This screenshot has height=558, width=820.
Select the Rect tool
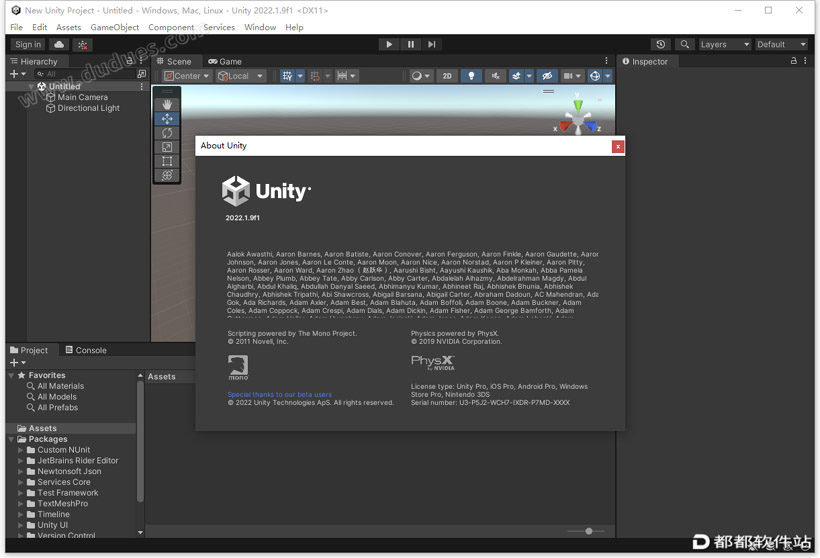(167, 161)
